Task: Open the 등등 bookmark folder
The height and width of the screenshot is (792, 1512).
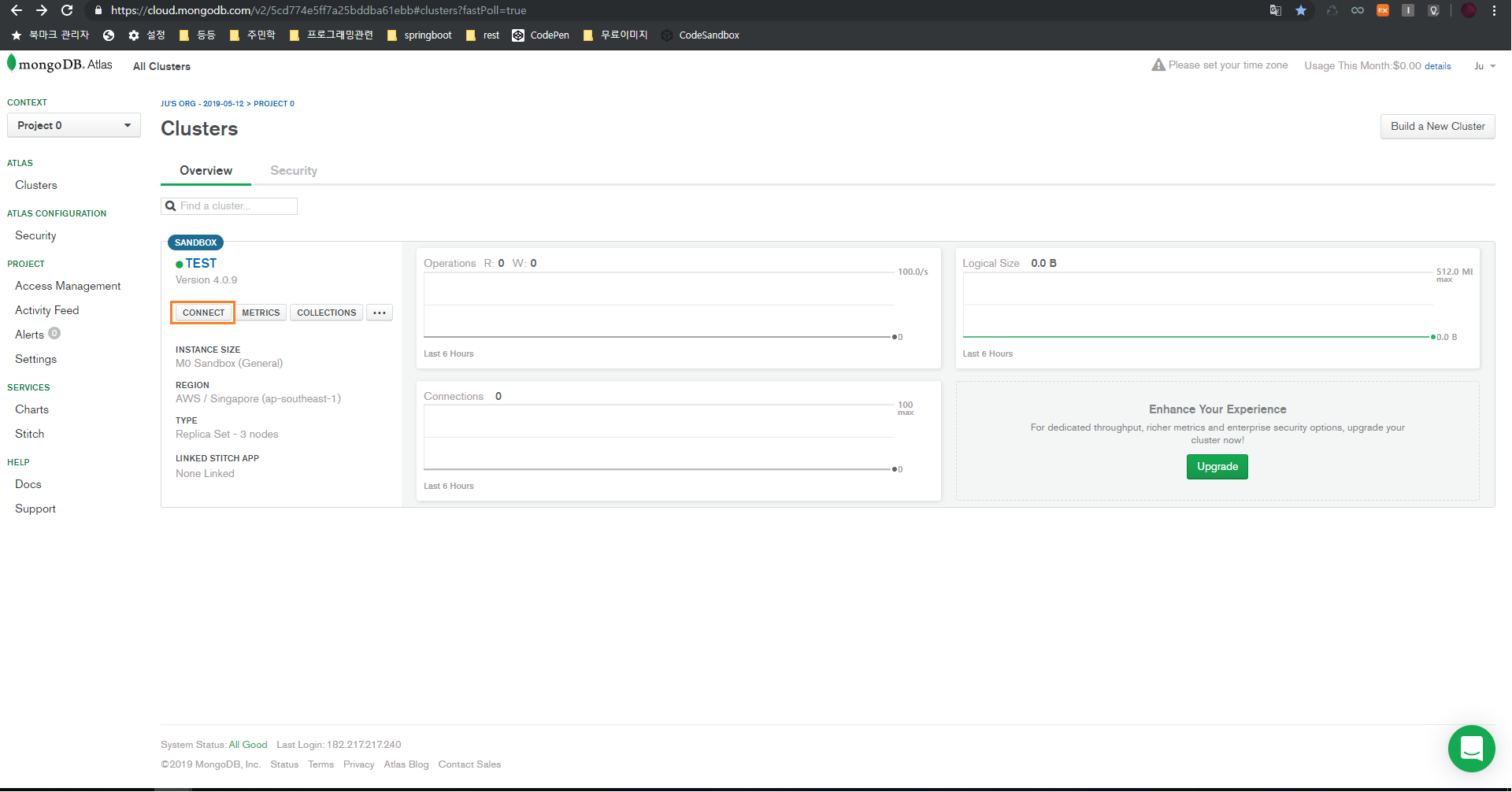Action: point(198,35)
